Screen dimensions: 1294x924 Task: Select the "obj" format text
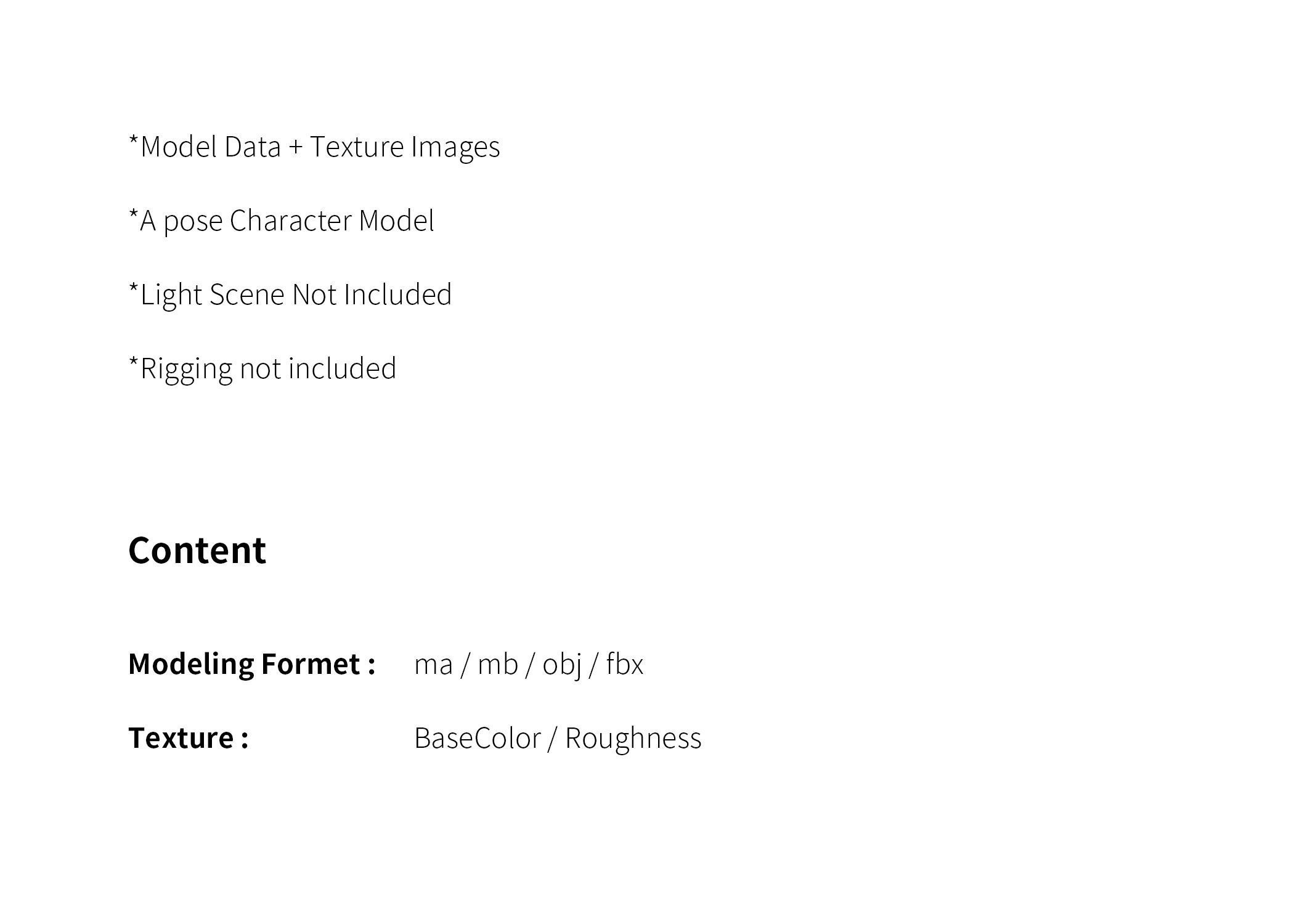click(561, 665)
